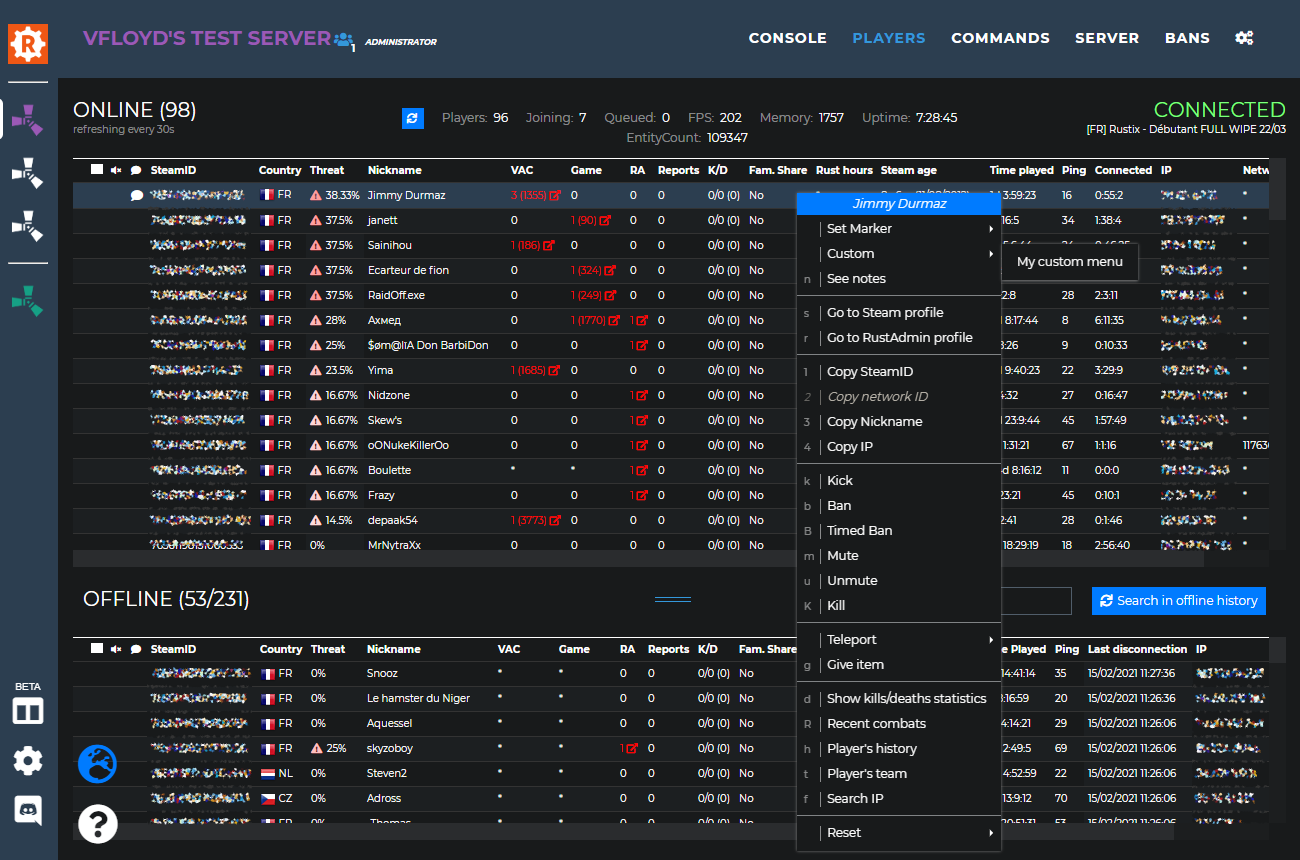Image resolution: width=1300 pixels, height=860 pixels.
Task: Open skyzoboy RA ban link icon in offline list
Action: (632, 749)
